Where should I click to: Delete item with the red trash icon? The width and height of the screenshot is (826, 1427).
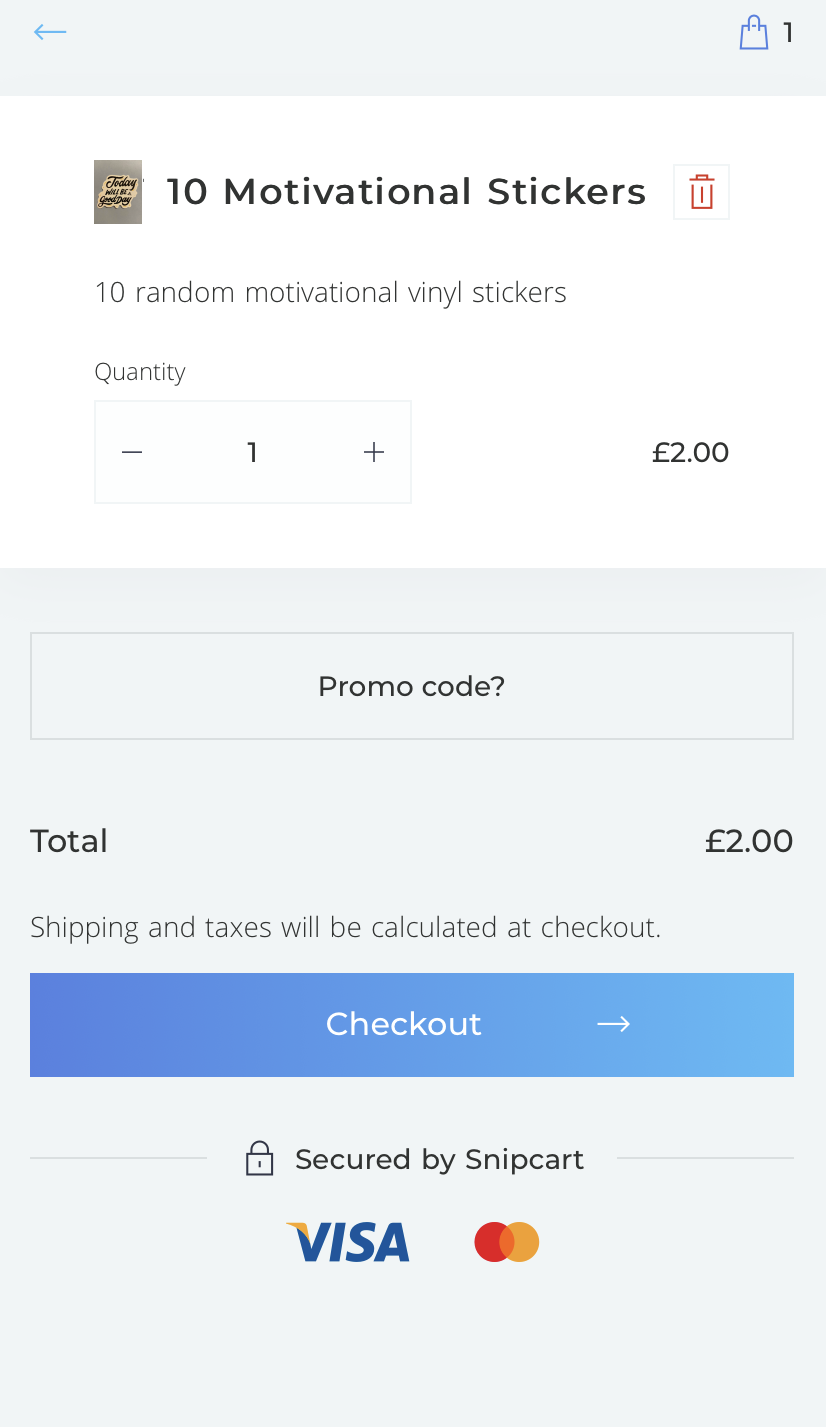702,192
